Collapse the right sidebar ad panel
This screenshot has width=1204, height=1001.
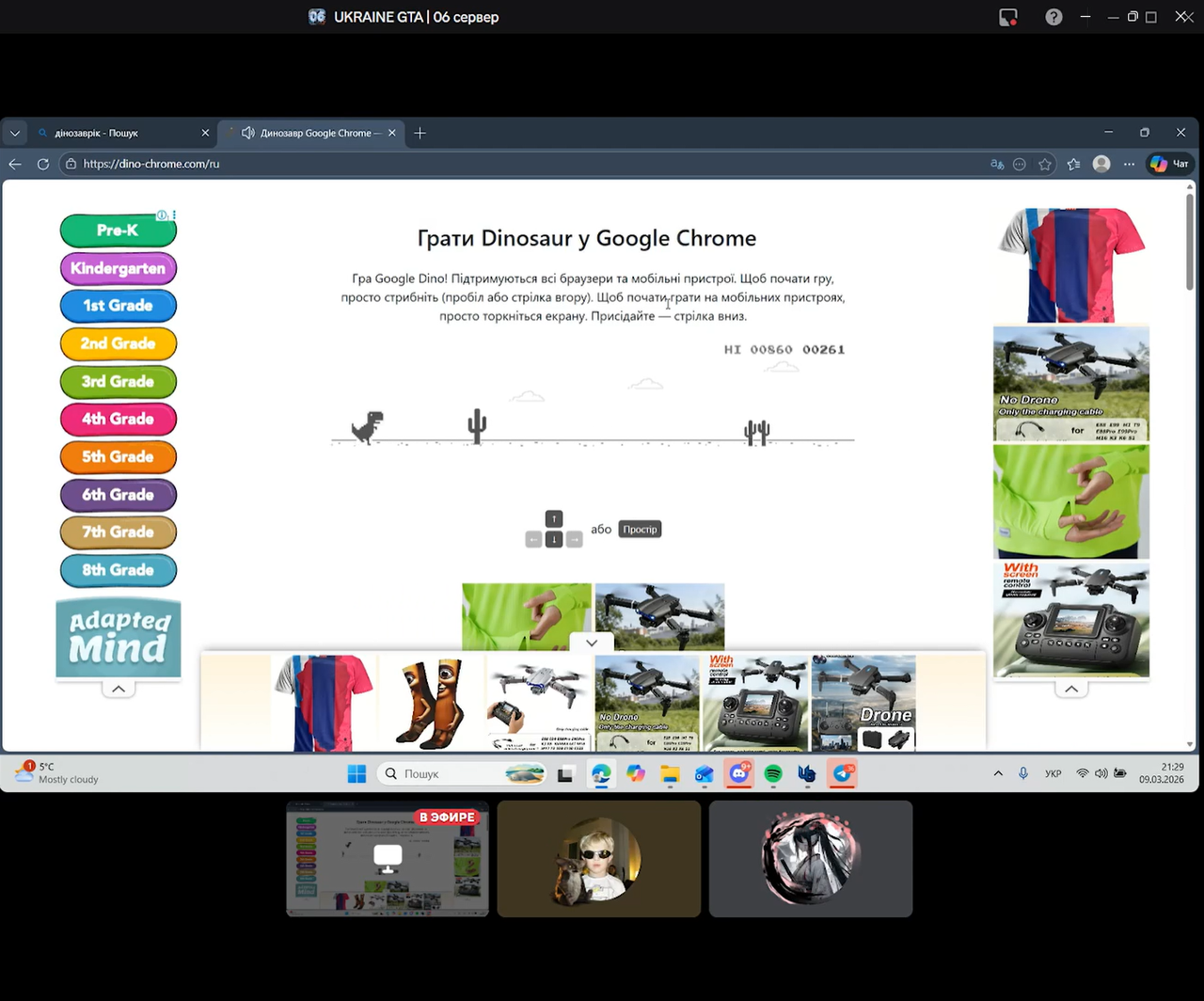1071,690
